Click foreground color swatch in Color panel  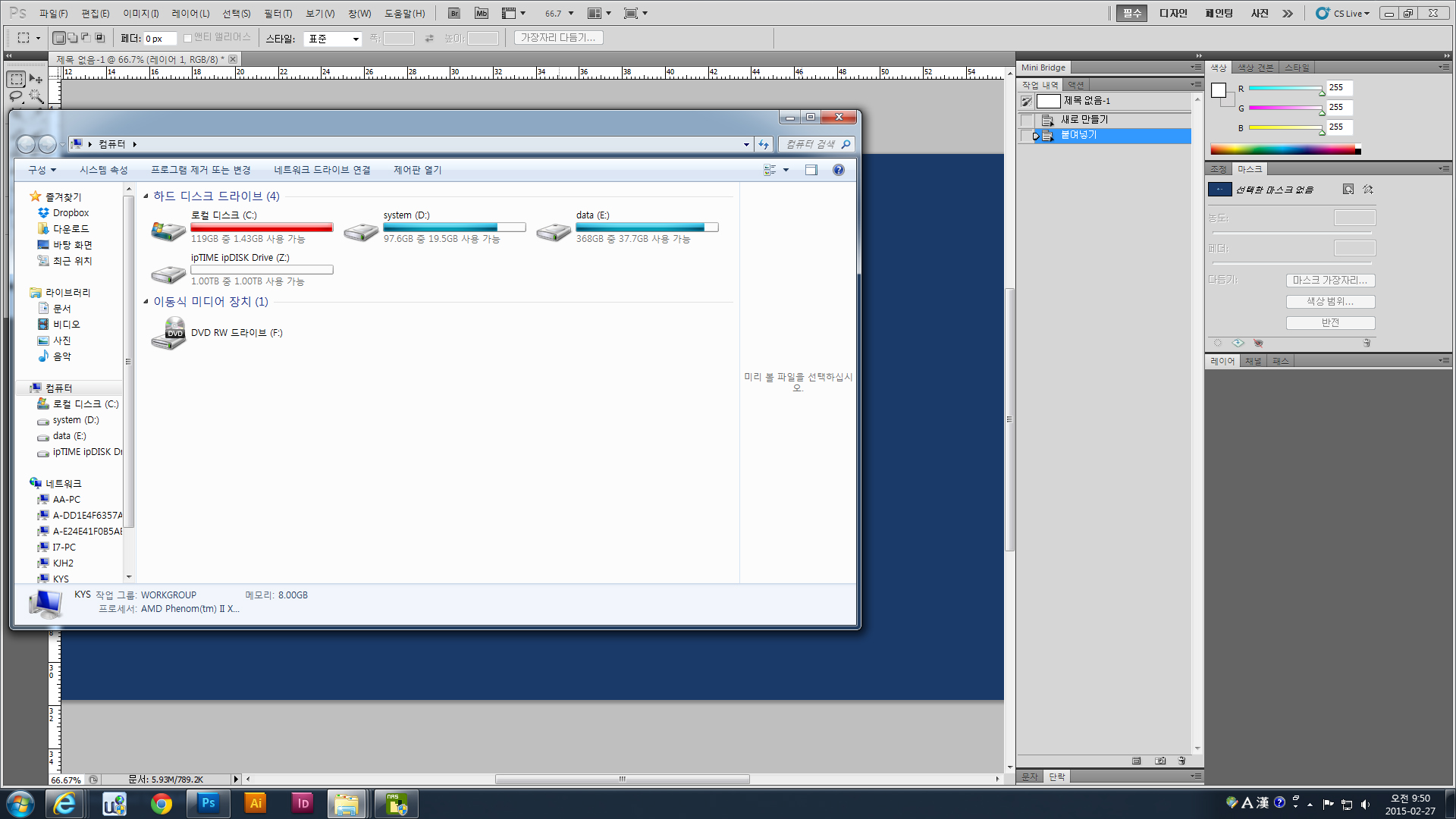(x=1219, y=90)
